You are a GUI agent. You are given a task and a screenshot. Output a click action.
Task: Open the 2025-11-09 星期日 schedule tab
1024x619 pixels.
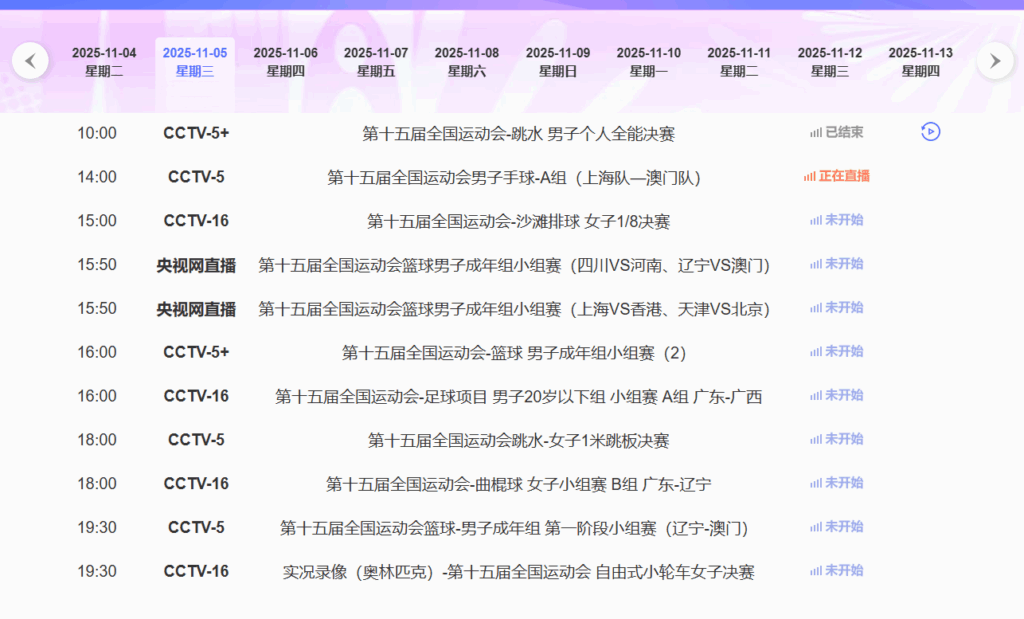pyautogui.click(x=558, y=62)
